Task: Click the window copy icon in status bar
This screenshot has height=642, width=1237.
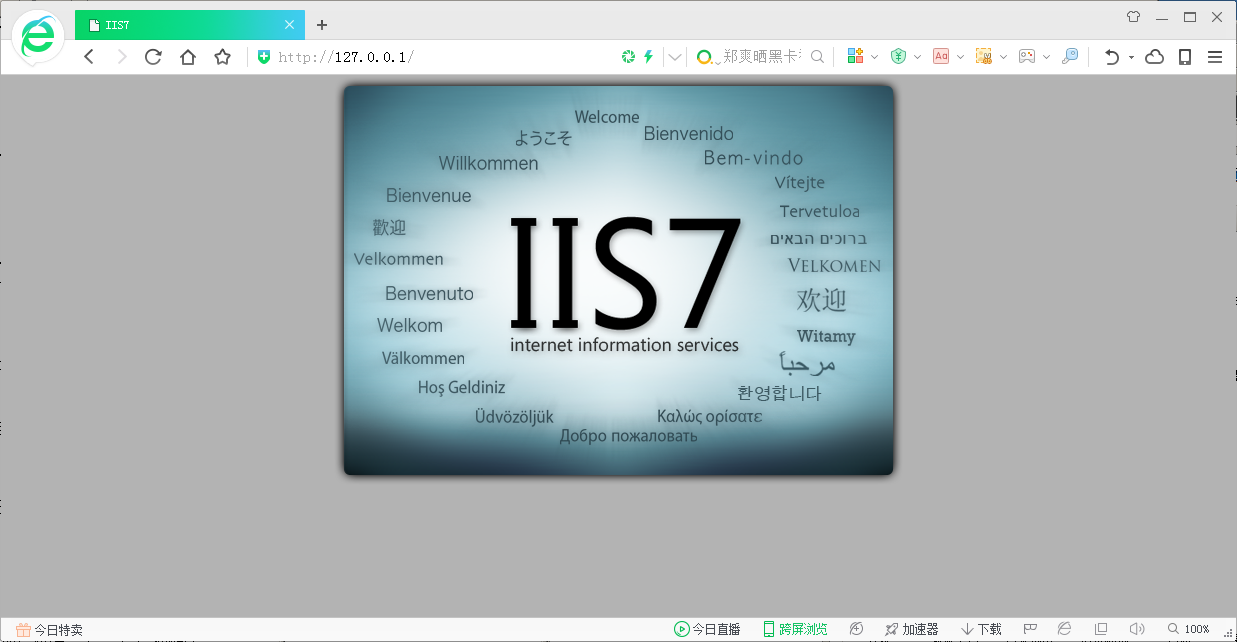Action: [x=1101, y=629]
